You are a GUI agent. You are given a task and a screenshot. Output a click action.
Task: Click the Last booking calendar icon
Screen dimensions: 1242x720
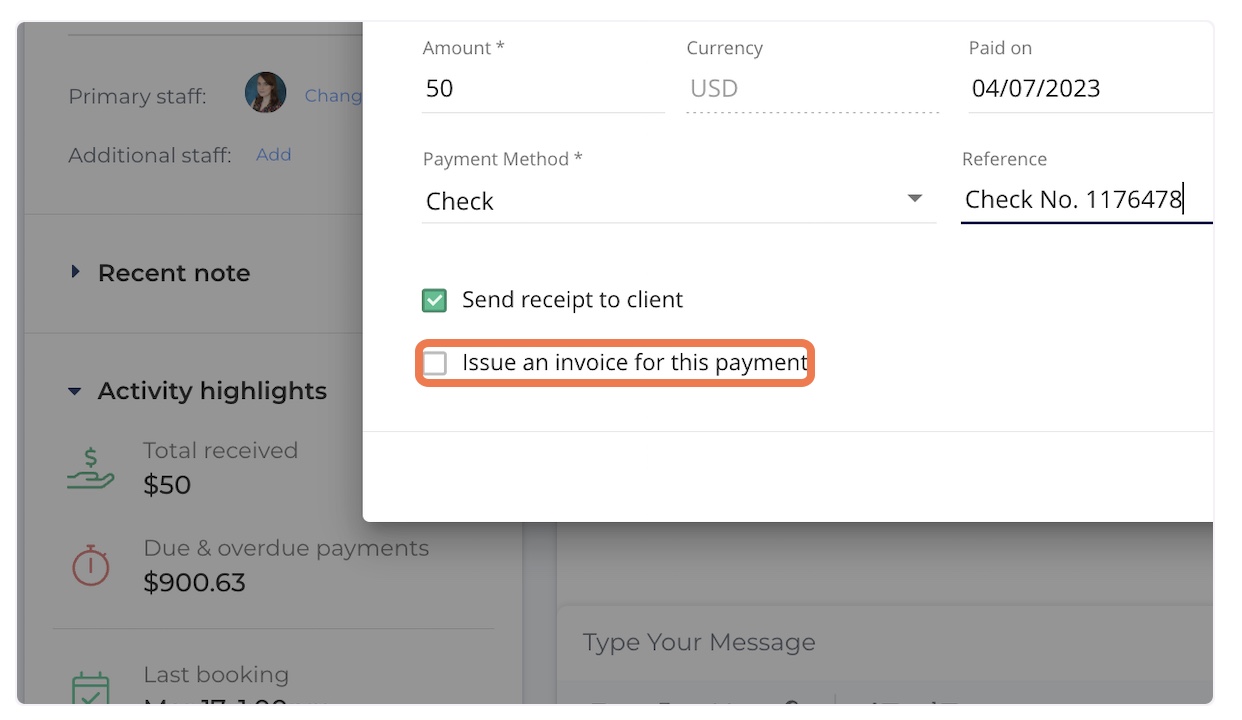[91, 688]
